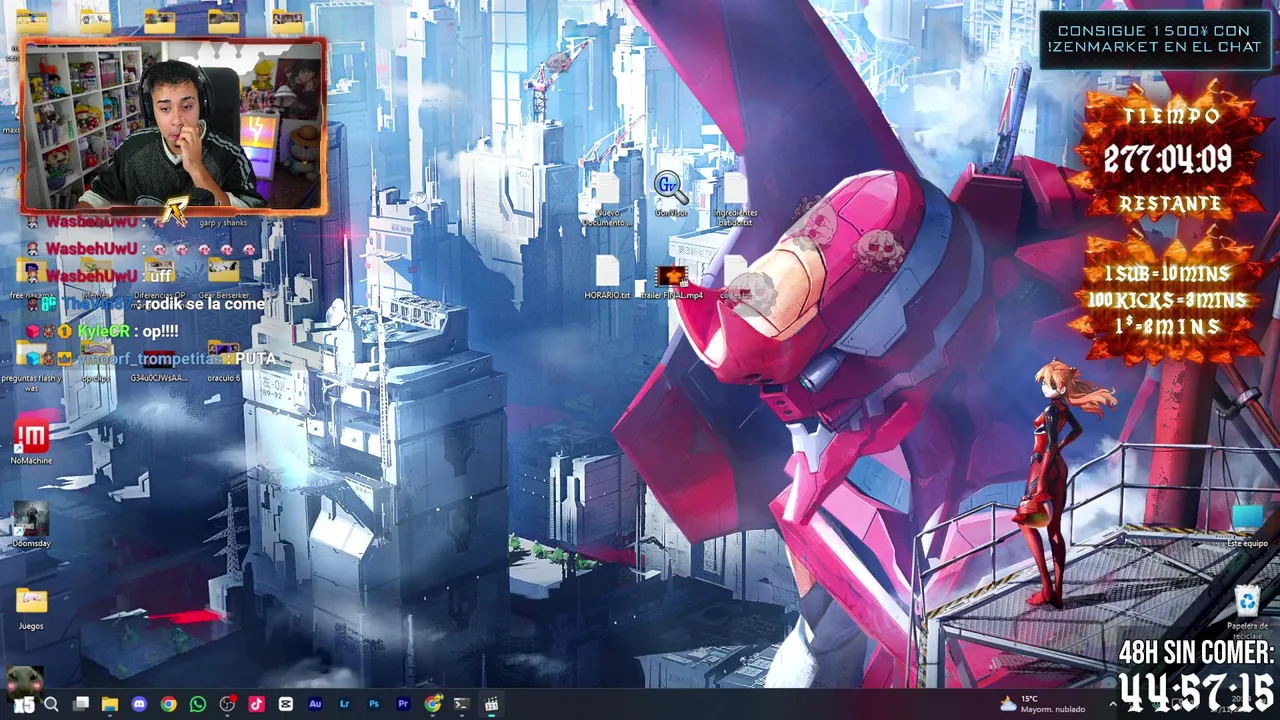
Task: Select the Ingredientes batido.txt file
Action: point(736,199)
